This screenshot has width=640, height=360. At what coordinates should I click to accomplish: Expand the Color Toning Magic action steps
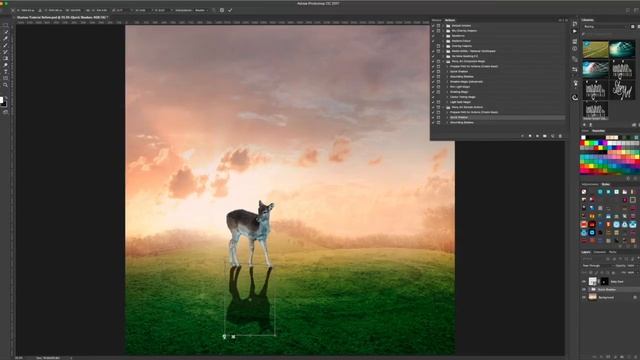[447, 97]
